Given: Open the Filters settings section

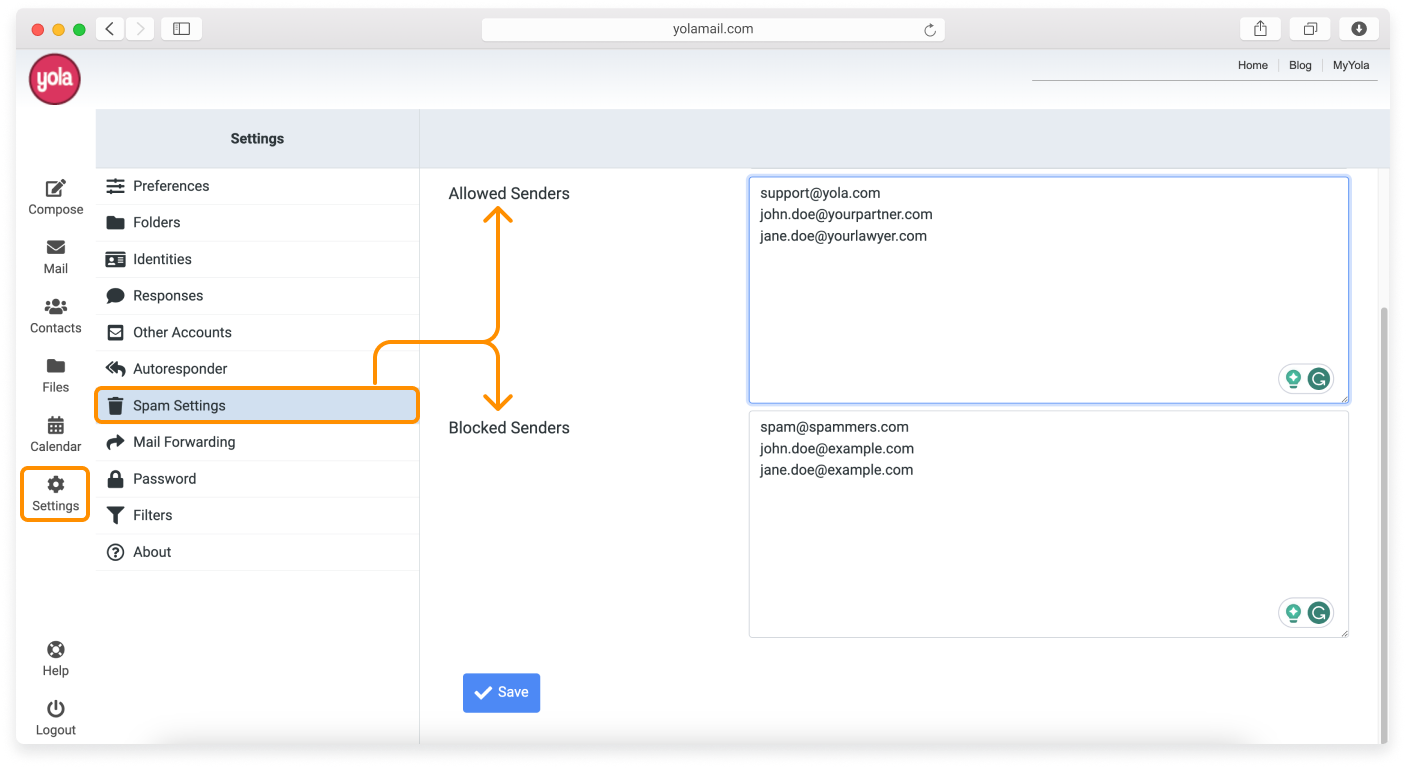Looking at the screenshot, I should tap(152, 515).
